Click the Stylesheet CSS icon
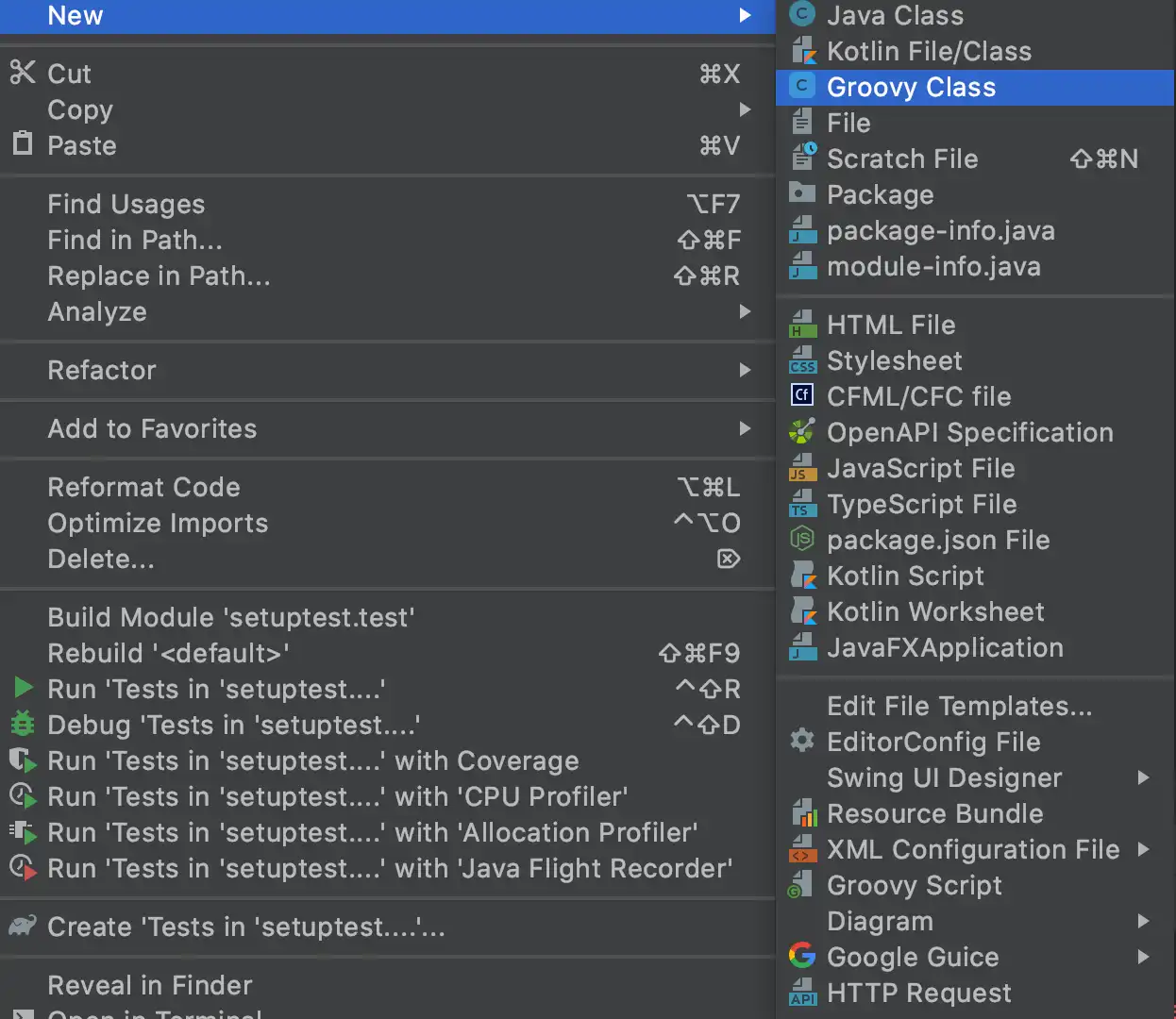The image size is (1176, 1019). coord(802,360)
